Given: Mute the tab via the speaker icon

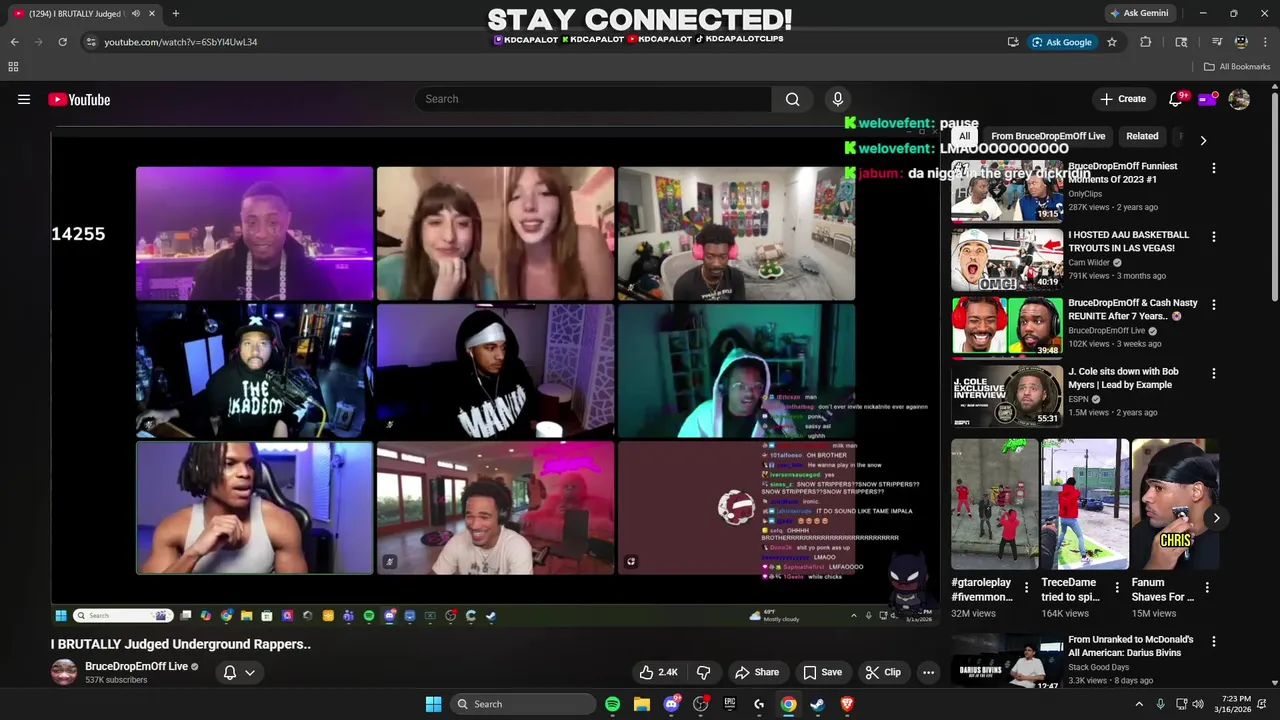Looking at the screenshot, I should click(136, 13).
